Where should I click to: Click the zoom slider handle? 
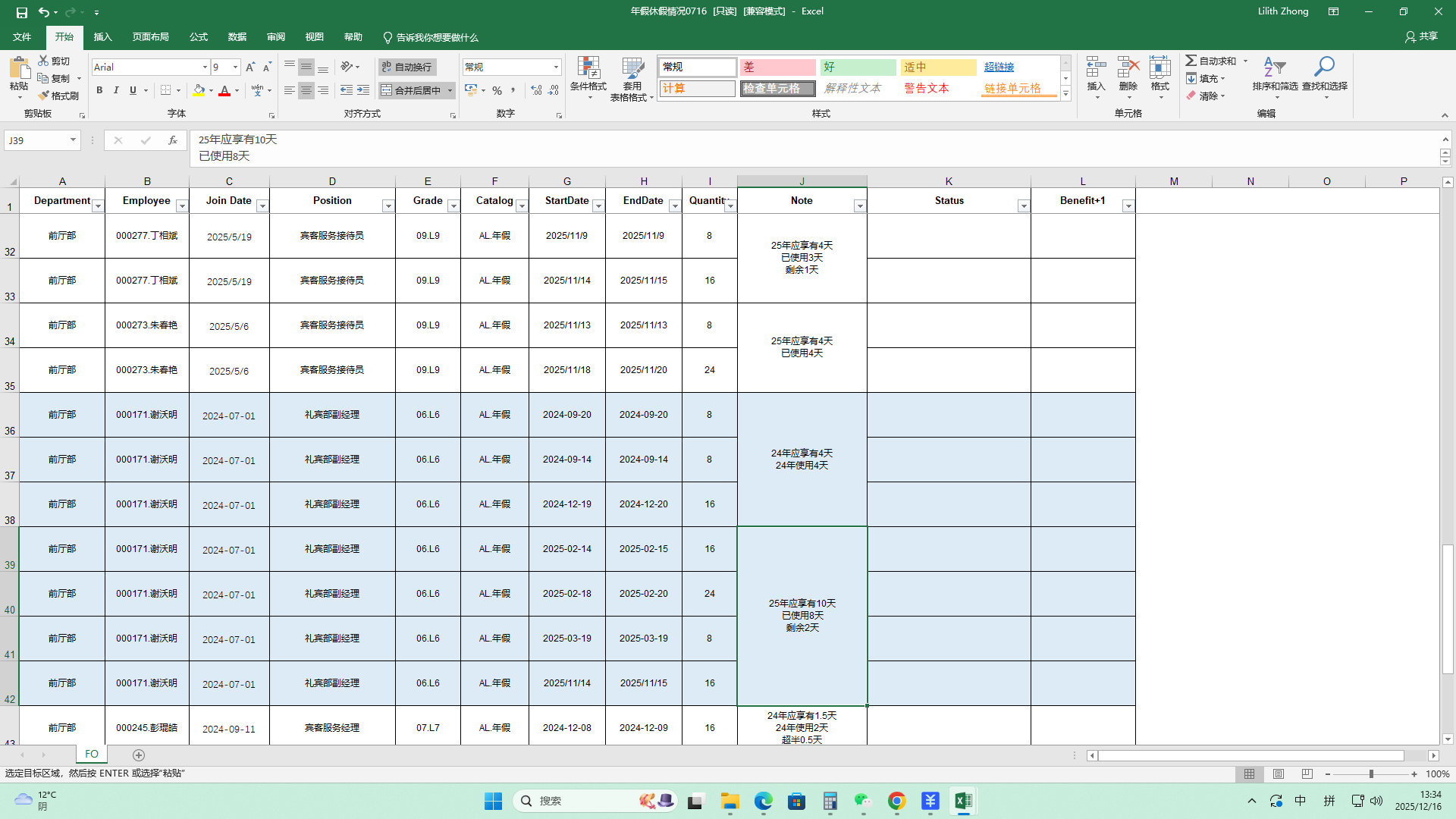[x=1371, y=773]
